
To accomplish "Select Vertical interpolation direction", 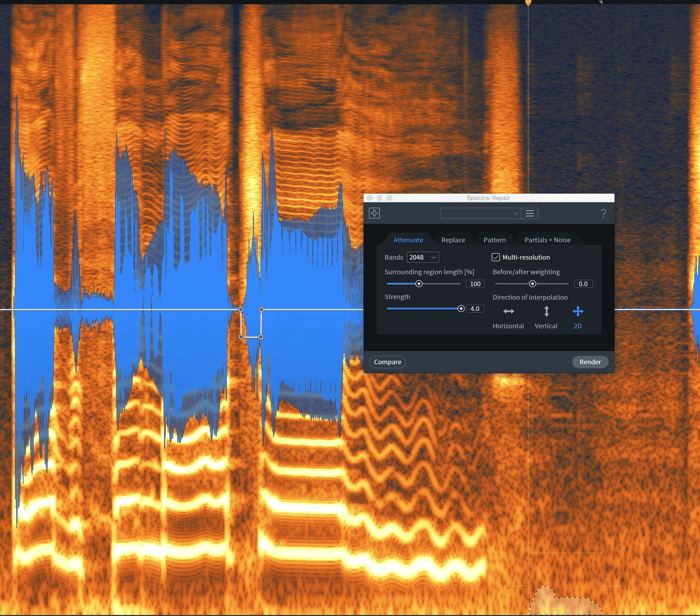I will click(546, 311).
